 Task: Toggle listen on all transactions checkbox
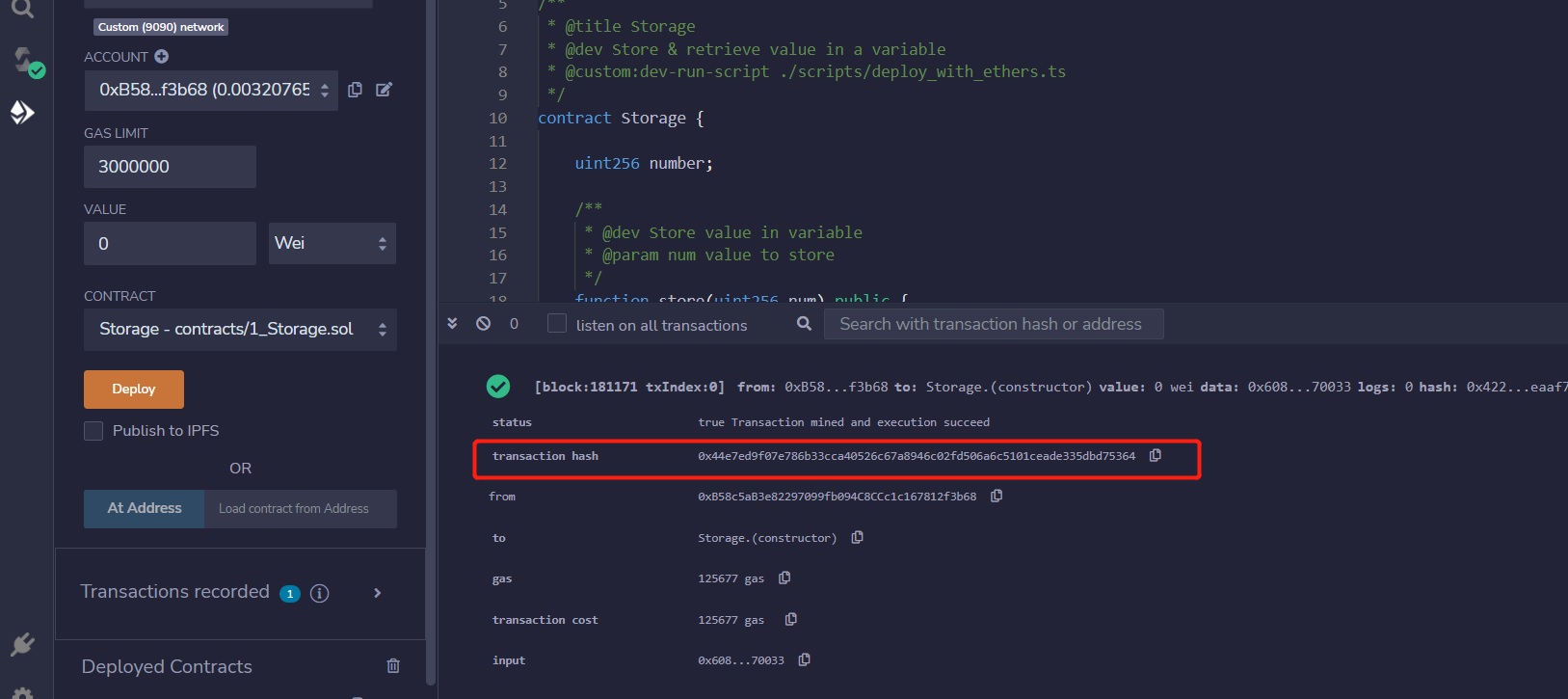pyautogui.click(x=557, y=324)
